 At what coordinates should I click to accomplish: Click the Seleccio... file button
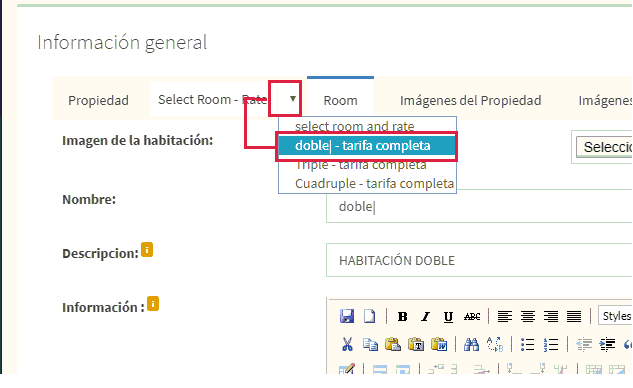(x=605, y=147)
